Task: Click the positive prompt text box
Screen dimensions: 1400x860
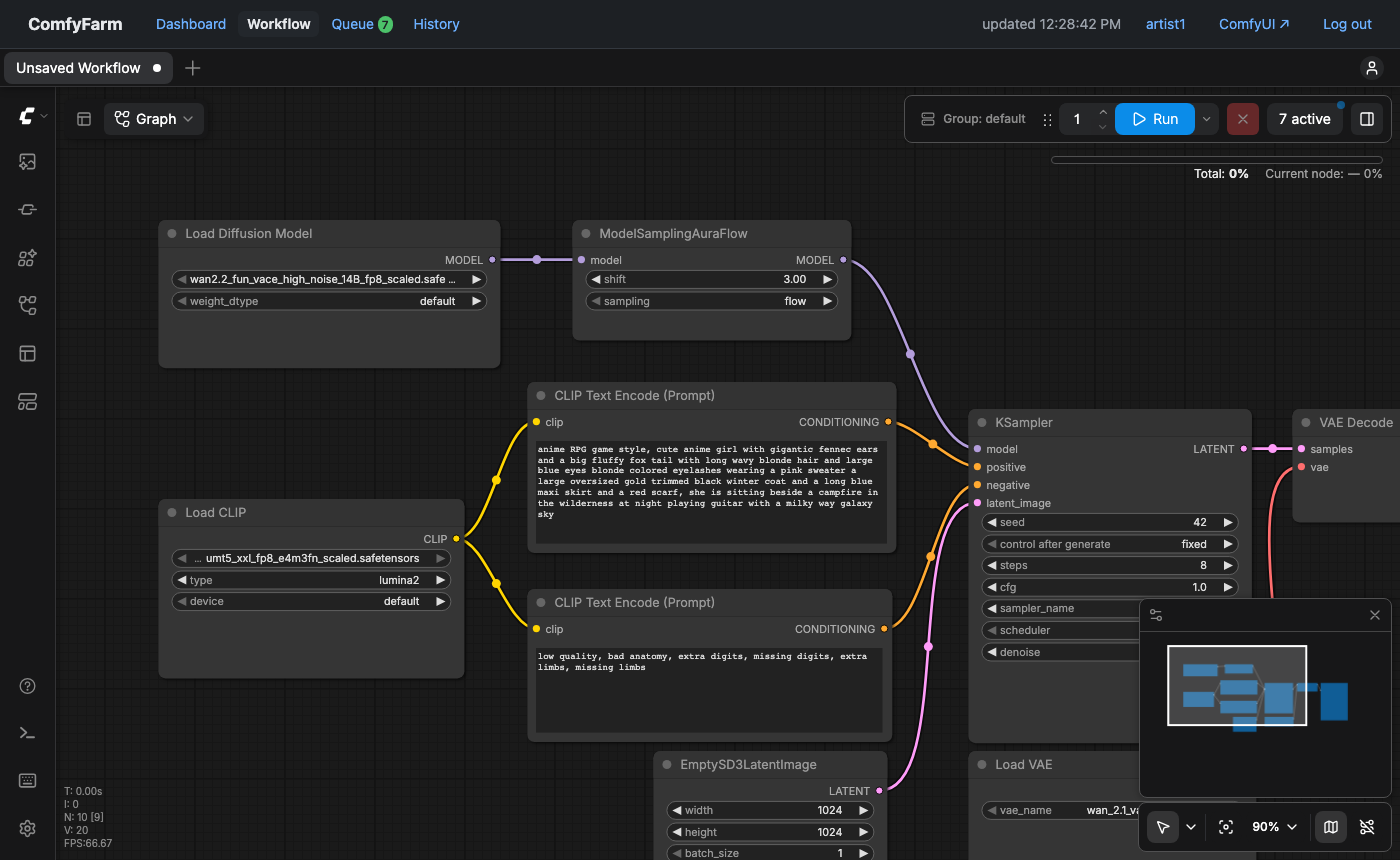Action: pos(711,492)
